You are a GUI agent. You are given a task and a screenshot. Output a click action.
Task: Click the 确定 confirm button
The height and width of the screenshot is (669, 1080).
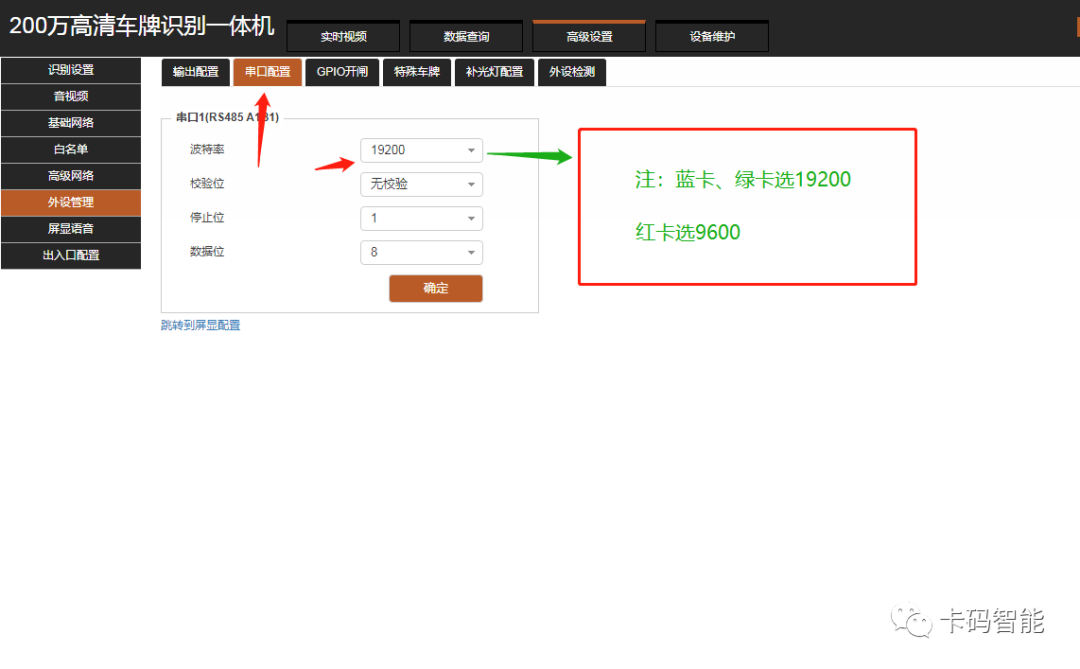(436, 289)
